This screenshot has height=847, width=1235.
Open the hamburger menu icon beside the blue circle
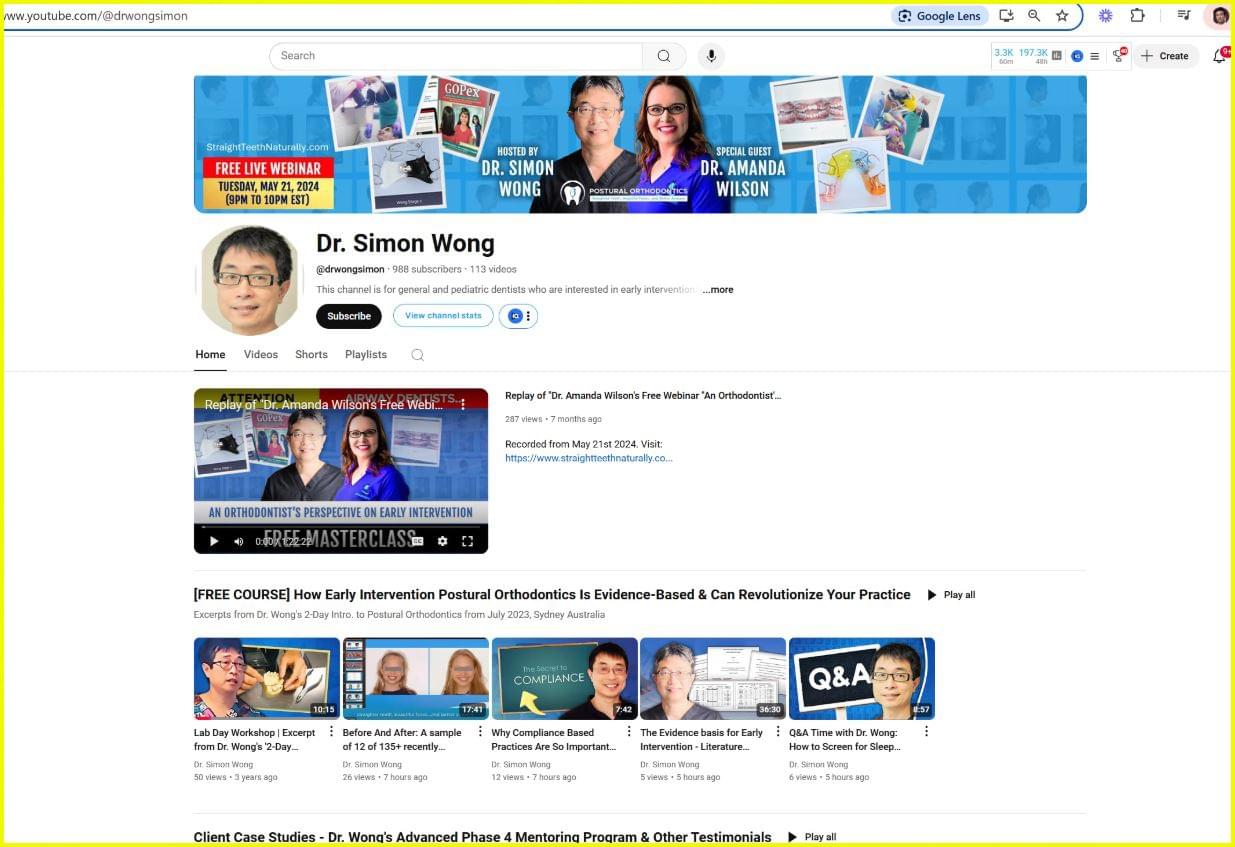click(x=1094, y=56)
